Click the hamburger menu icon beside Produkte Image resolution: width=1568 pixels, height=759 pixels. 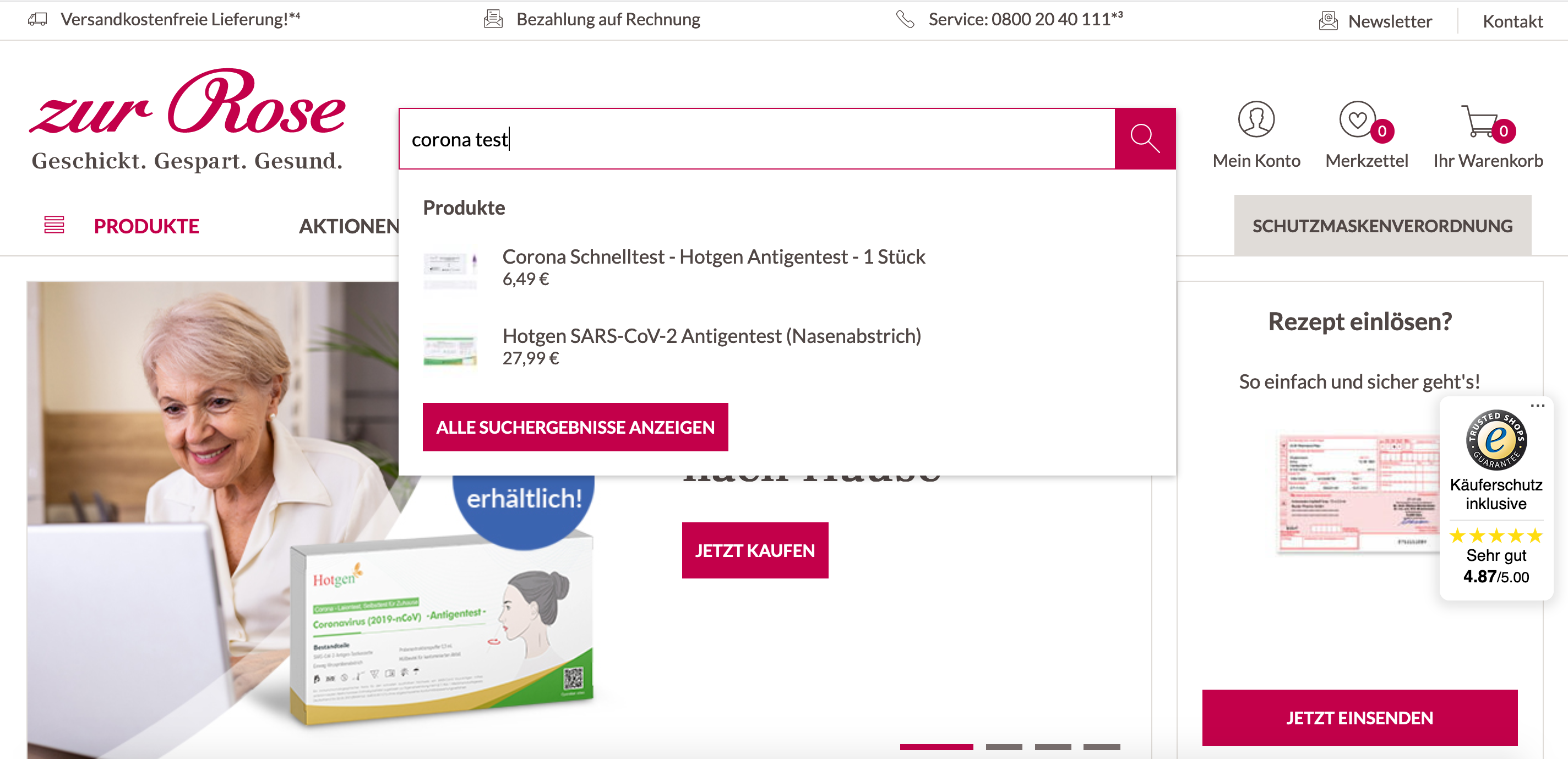coord(54,225)
